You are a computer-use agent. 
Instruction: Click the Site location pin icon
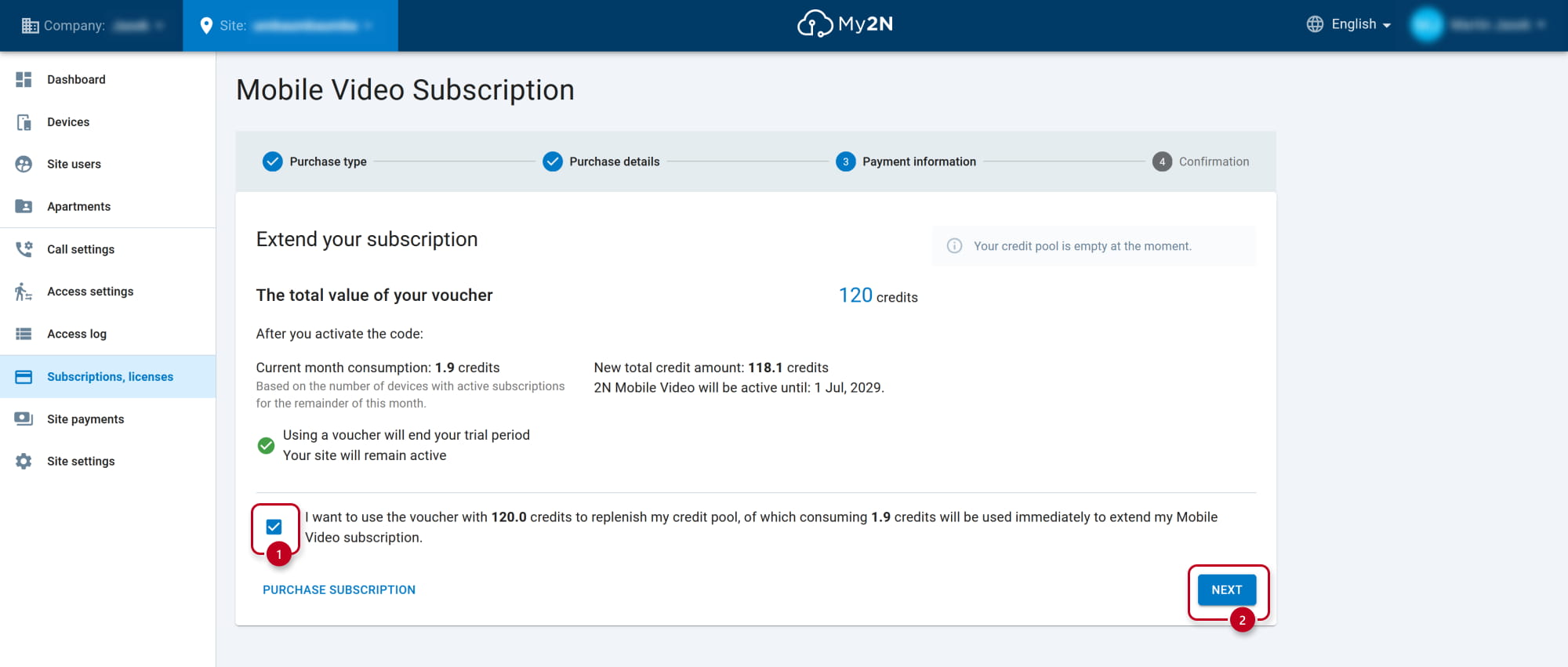tap(206, 26)
